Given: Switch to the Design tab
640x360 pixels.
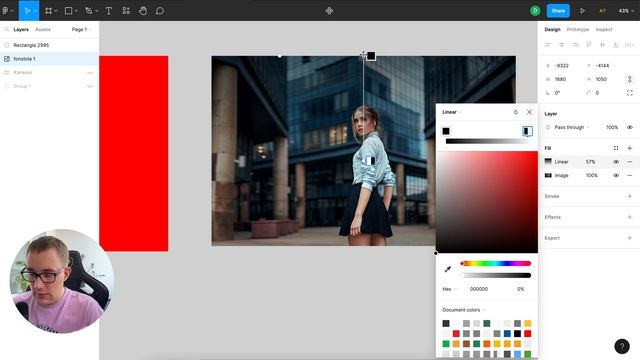Looking at the screenshot, I should (552, 29).
